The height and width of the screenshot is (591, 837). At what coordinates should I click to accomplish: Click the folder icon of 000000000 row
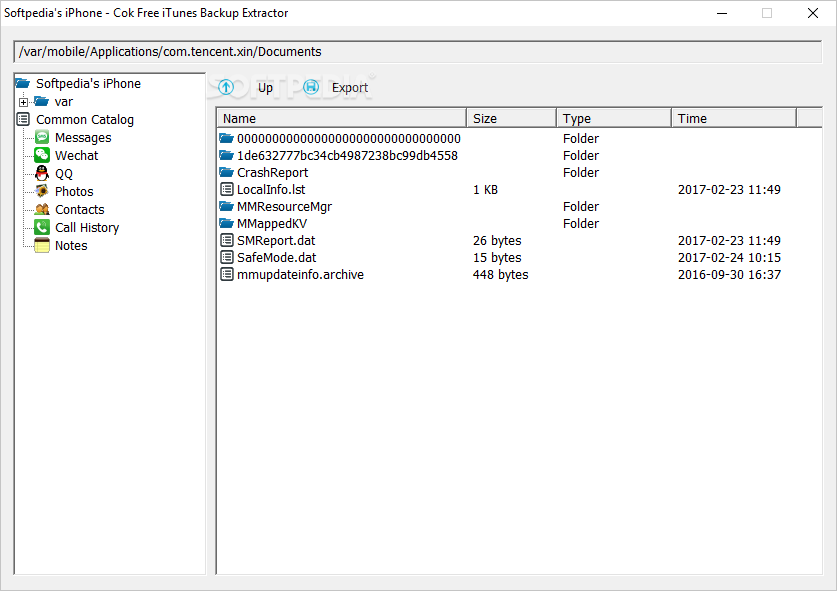(227, 138)
